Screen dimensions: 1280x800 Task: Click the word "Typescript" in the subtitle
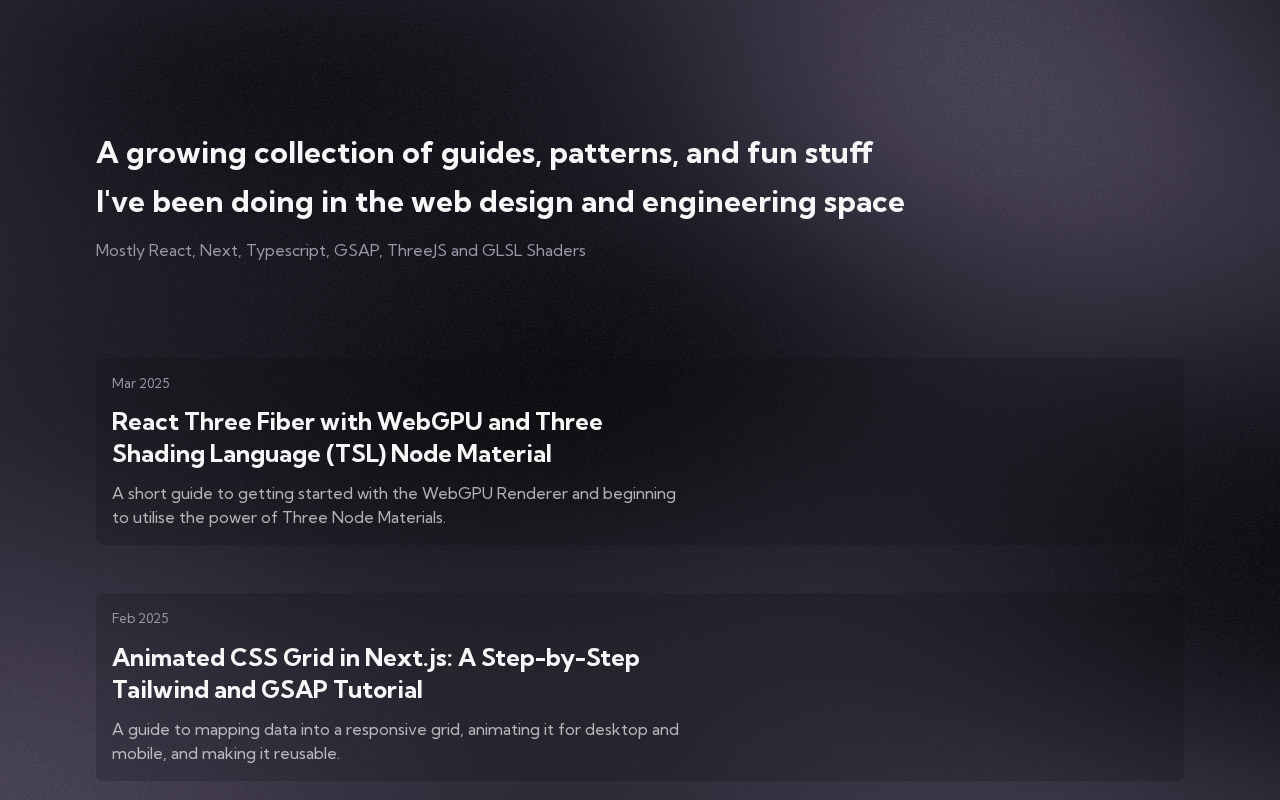pos(286,251)
